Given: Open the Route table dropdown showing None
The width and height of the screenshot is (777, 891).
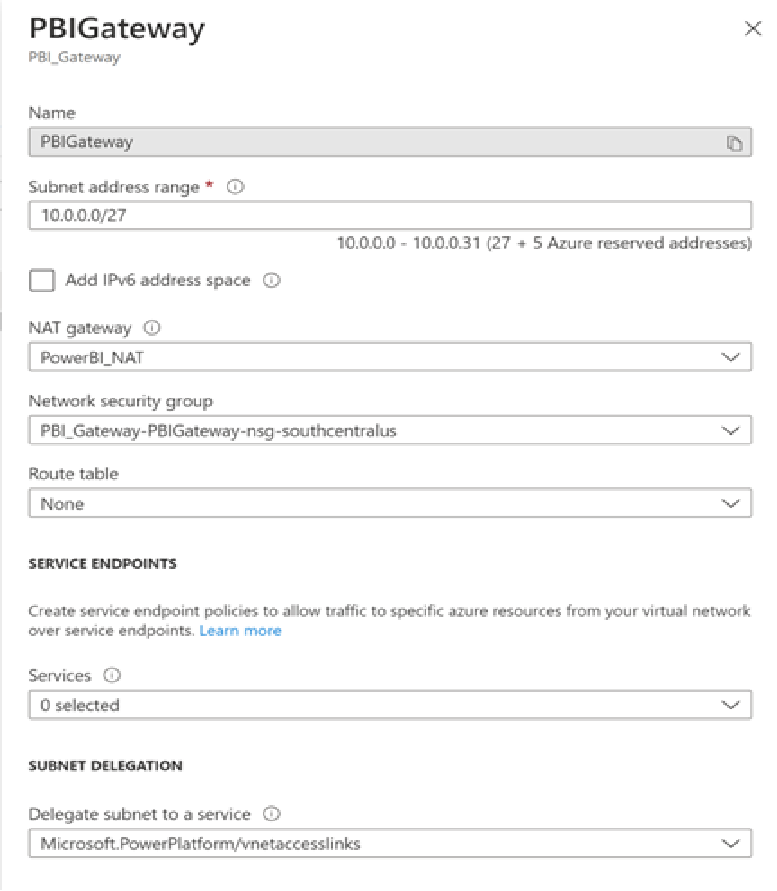Looking at the screenshot, I should tap(390, 503).
